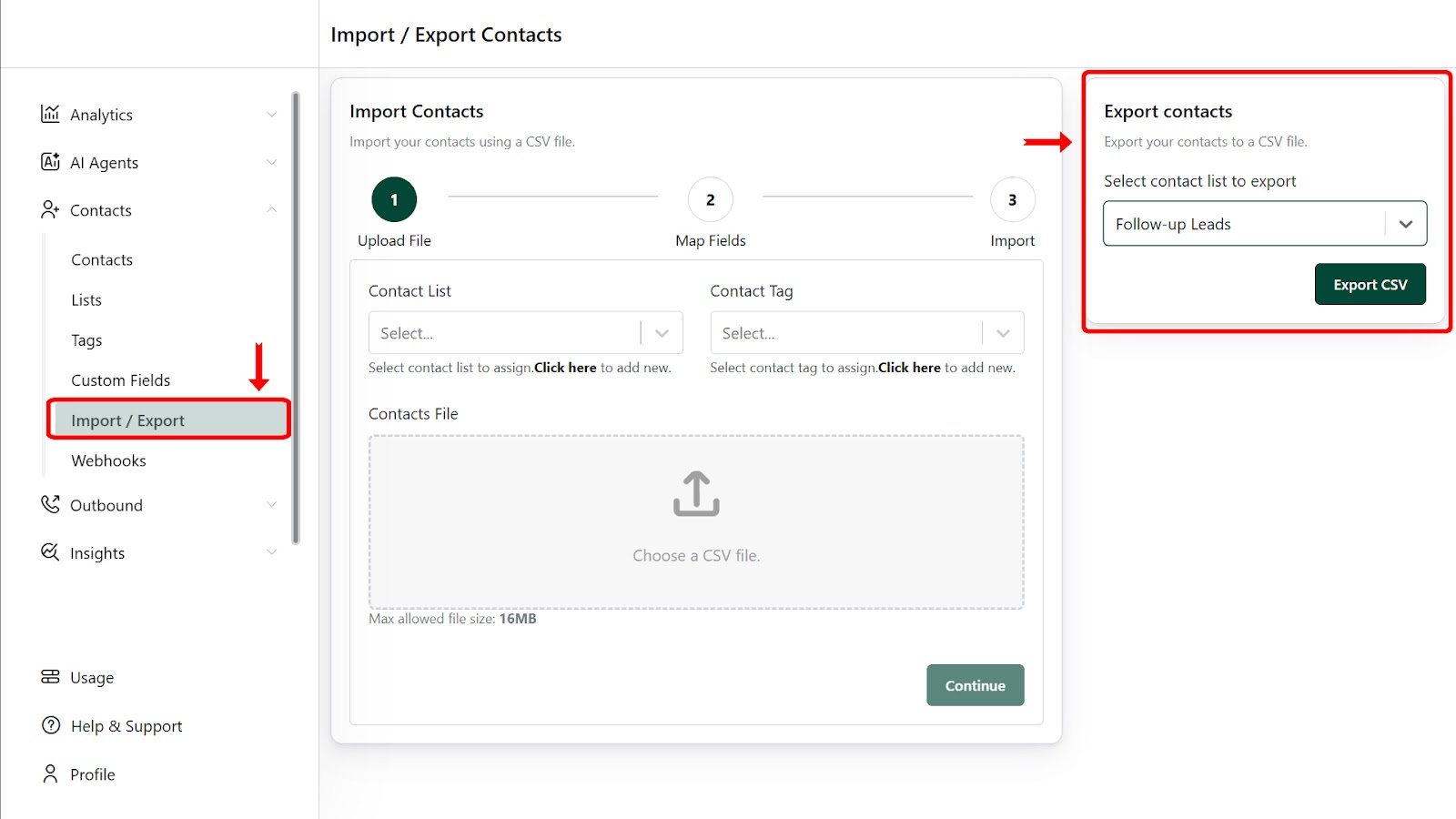The height and width of the screenshot is (819, 1456).
Task: Open the Custom Fields submenu item
Action: 121,380
